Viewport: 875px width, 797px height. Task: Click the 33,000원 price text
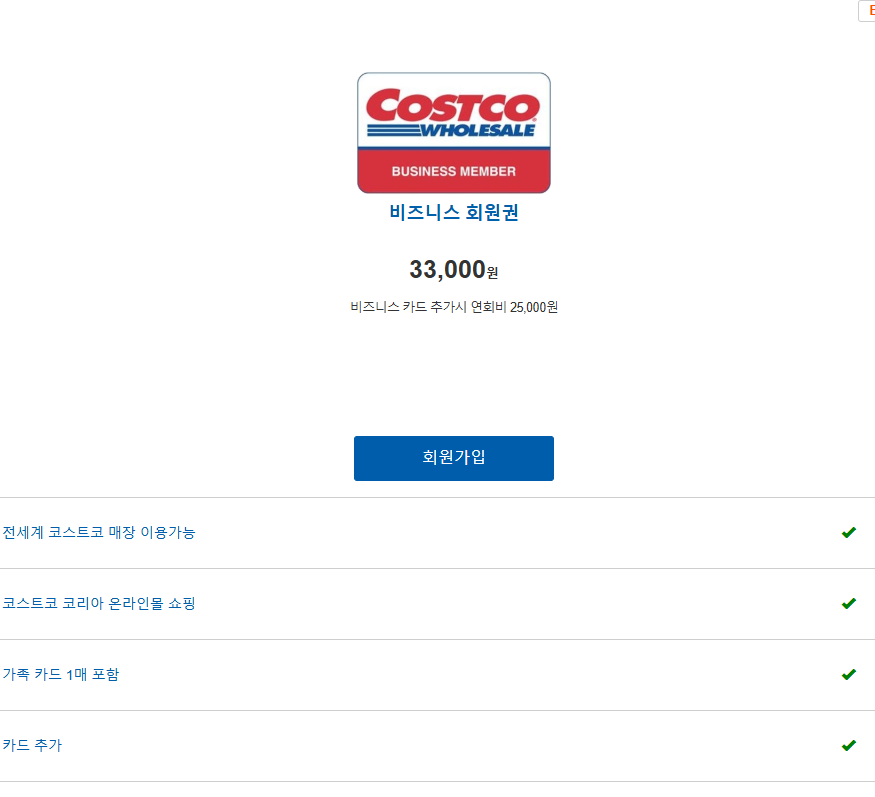(454, 270)
